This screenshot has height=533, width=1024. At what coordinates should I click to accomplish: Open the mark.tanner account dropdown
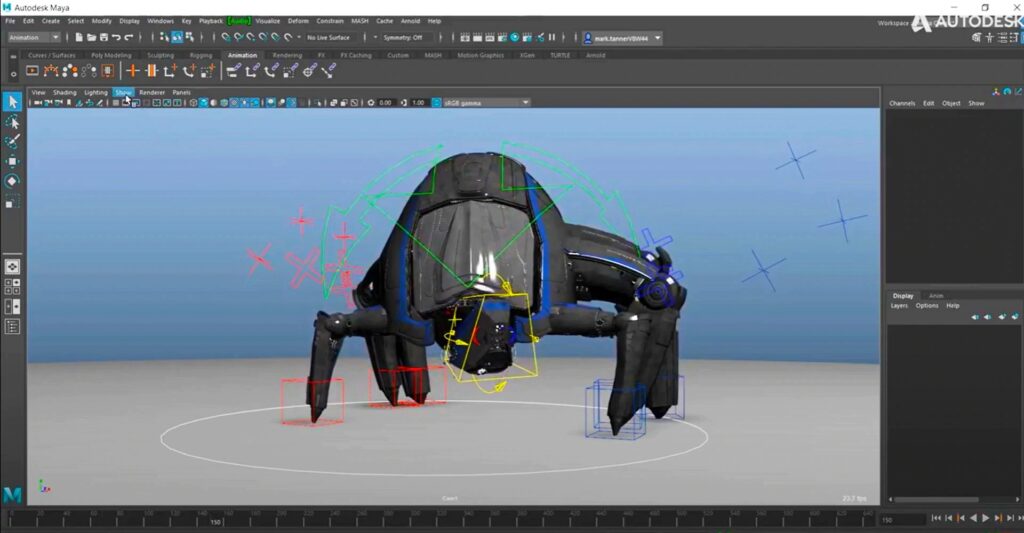(619, 37)
